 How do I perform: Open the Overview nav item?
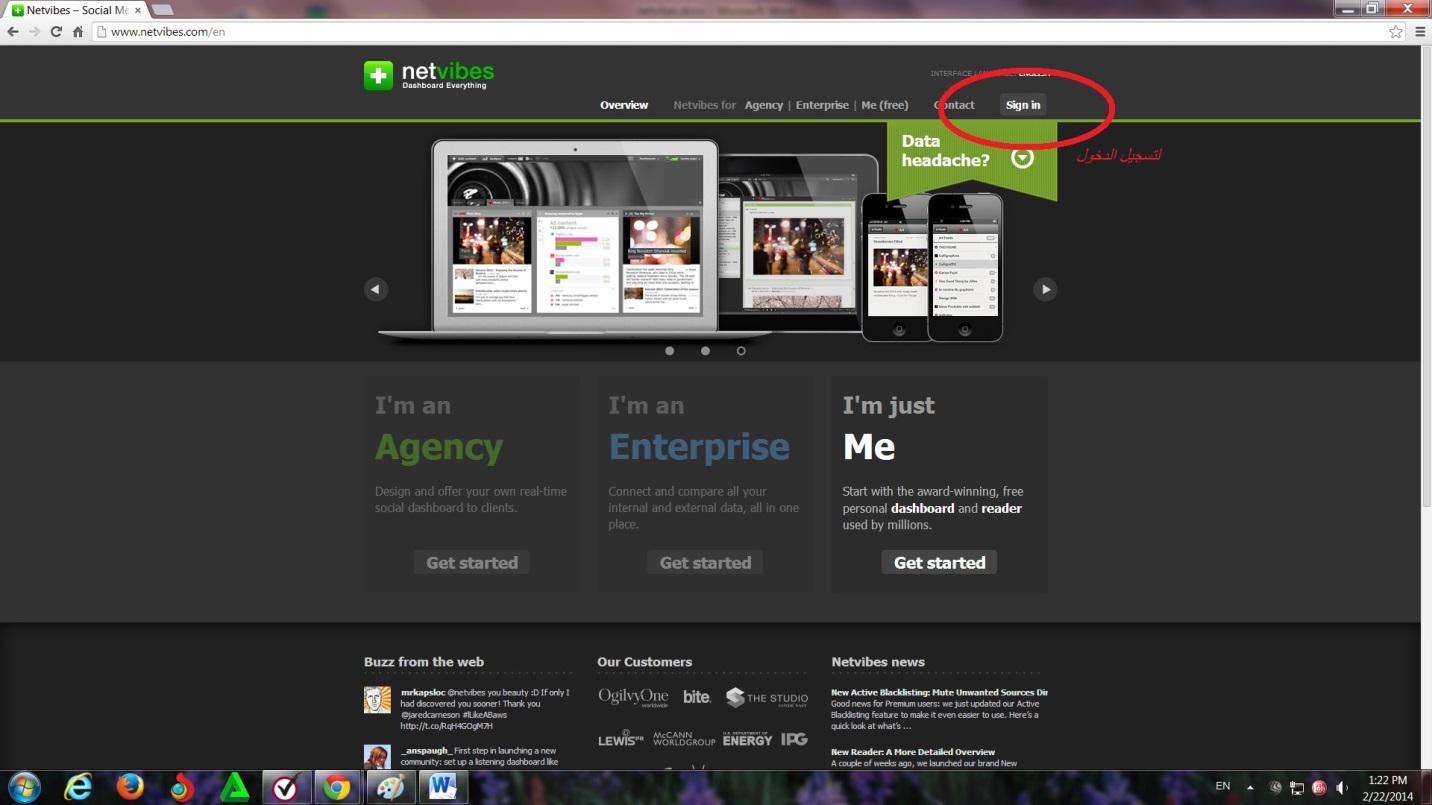click(x=624, y=105)
